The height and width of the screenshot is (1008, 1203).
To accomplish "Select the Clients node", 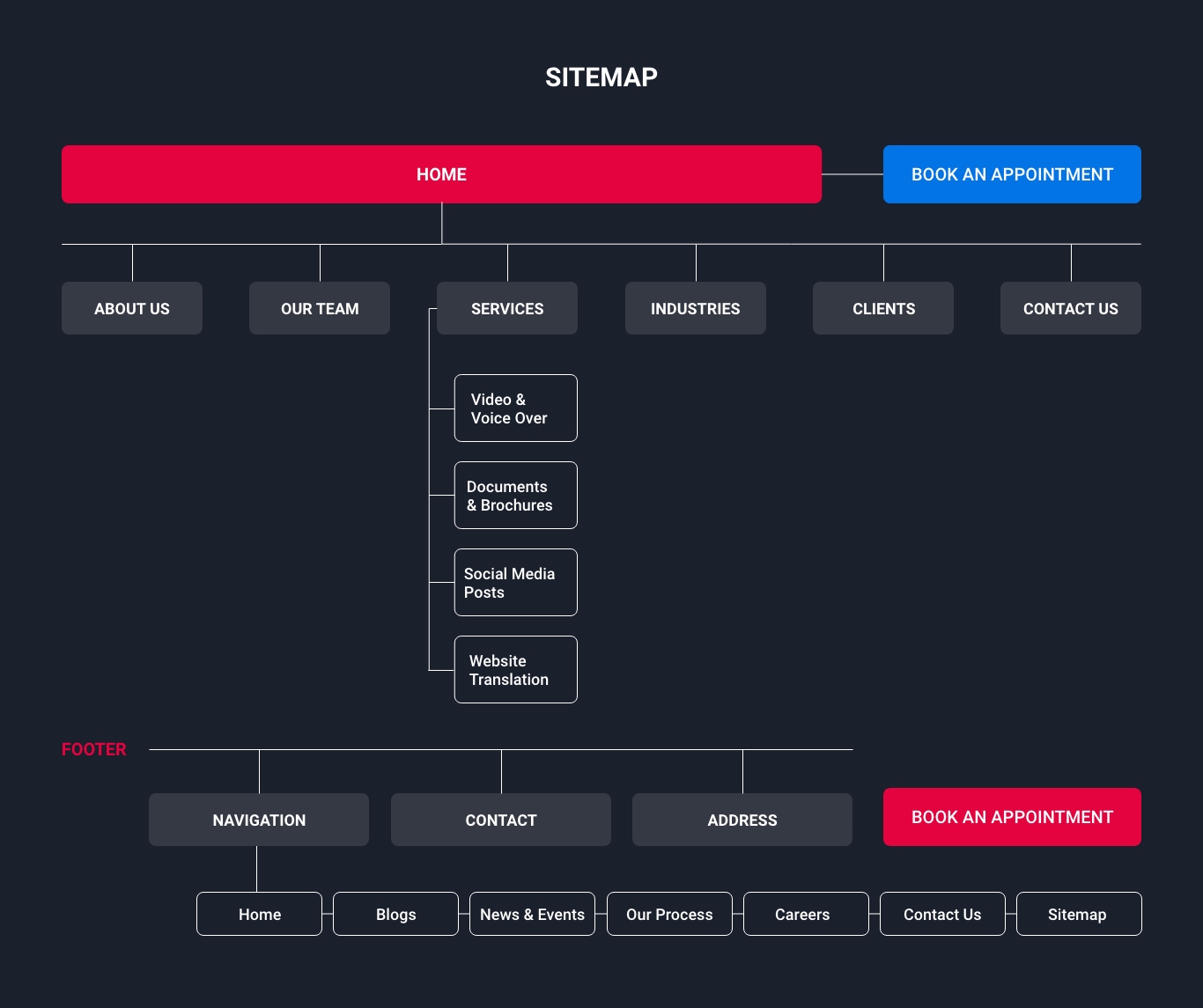I will 883,308.
